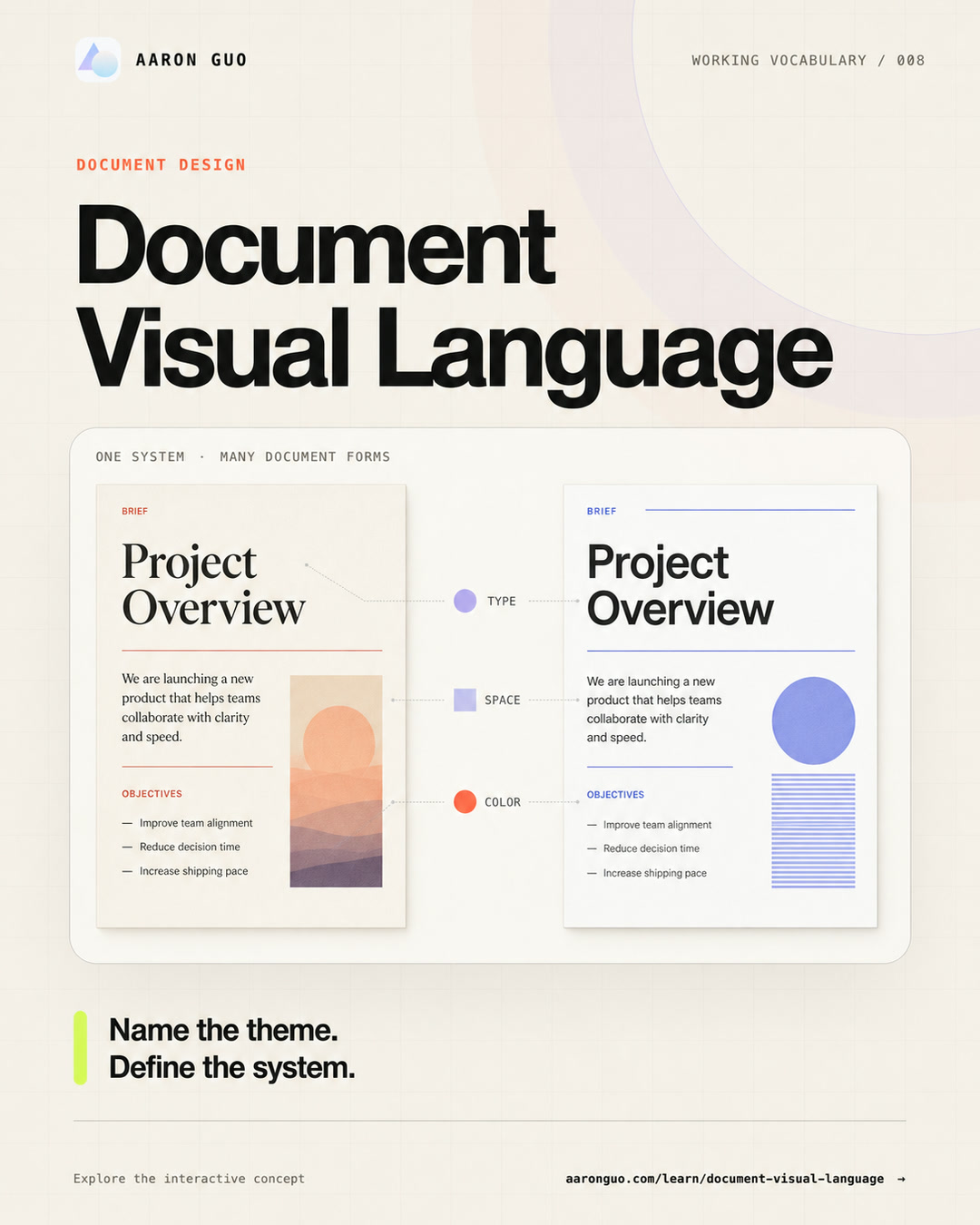This screenshot has width=980, height=1225.
Task: Click Explore the interactive concept text
Action: tap(189, 1179)
